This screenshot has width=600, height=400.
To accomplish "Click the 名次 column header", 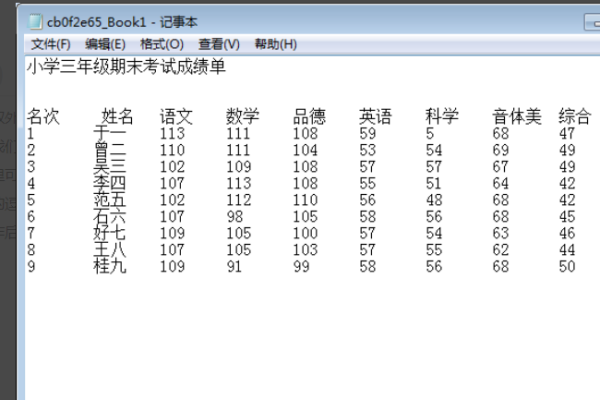I will 43,116.
